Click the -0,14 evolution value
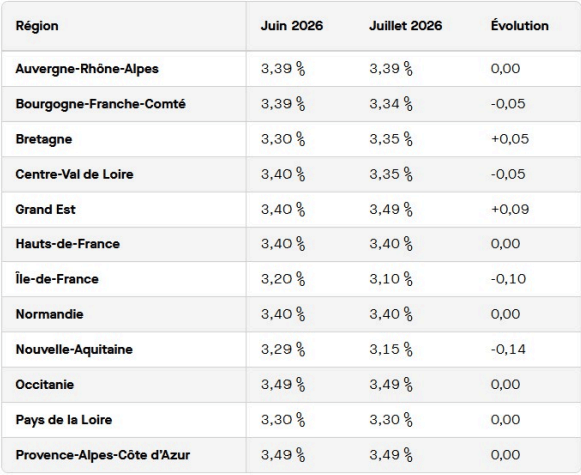This screenshot has height=475, width=581. pyautogui.click(x=508, y=349)
